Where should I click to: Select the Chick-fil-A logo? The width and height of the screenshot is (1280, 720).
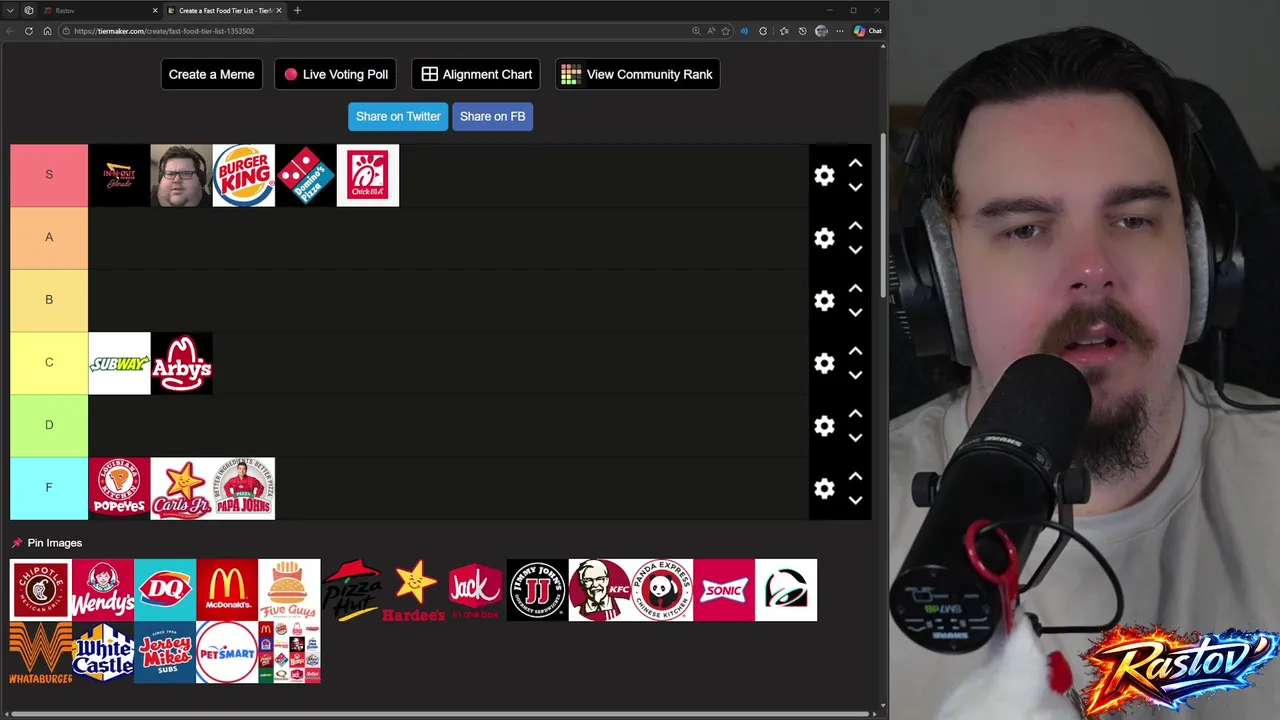(x=368, y=175)
